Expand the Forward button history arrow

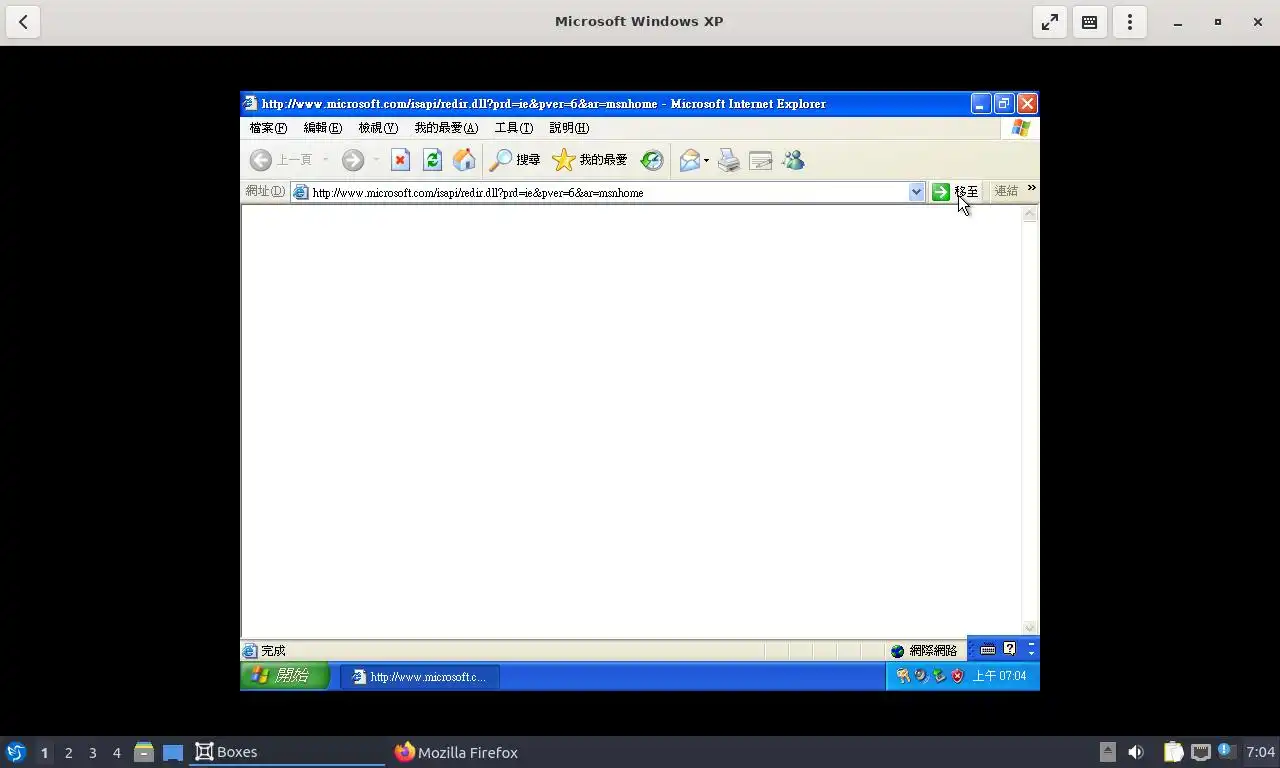pos(376,160)
